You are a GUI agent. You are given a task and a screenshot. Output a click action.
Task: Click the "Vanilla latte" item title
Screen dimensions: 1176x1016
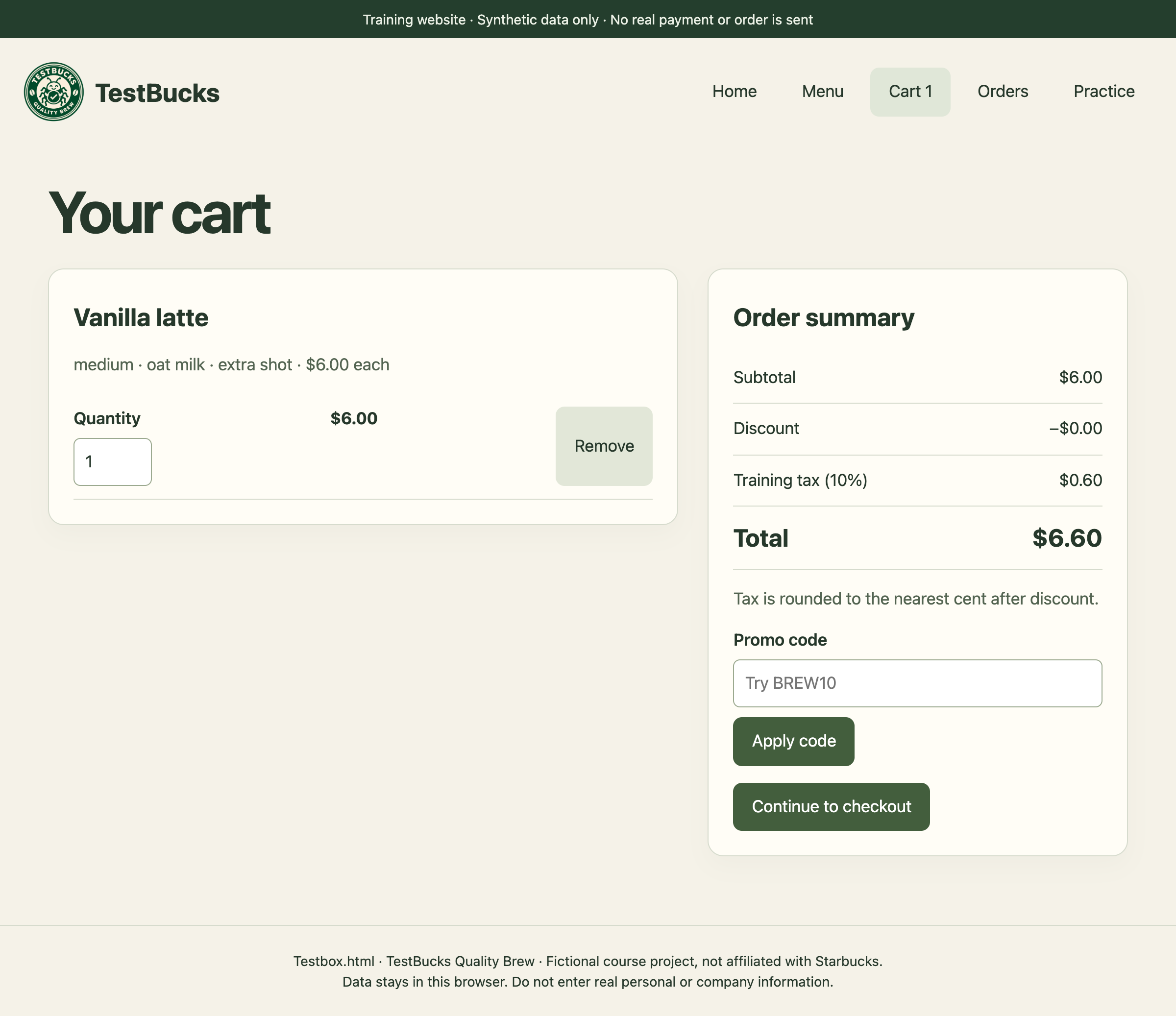(141, 317)
